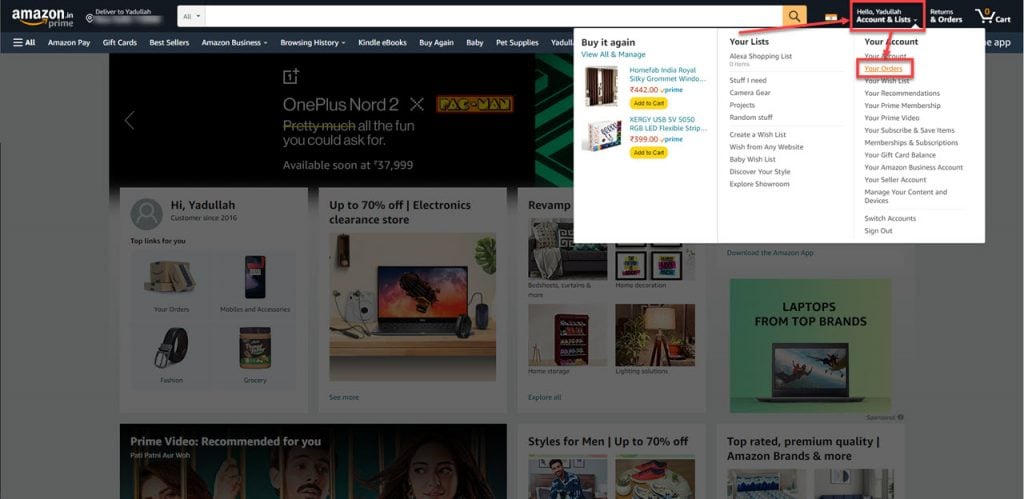The height and width of the screenshot is (499, 1024).
Task: Click the user profile avatar icon
Action: [147, 214]
